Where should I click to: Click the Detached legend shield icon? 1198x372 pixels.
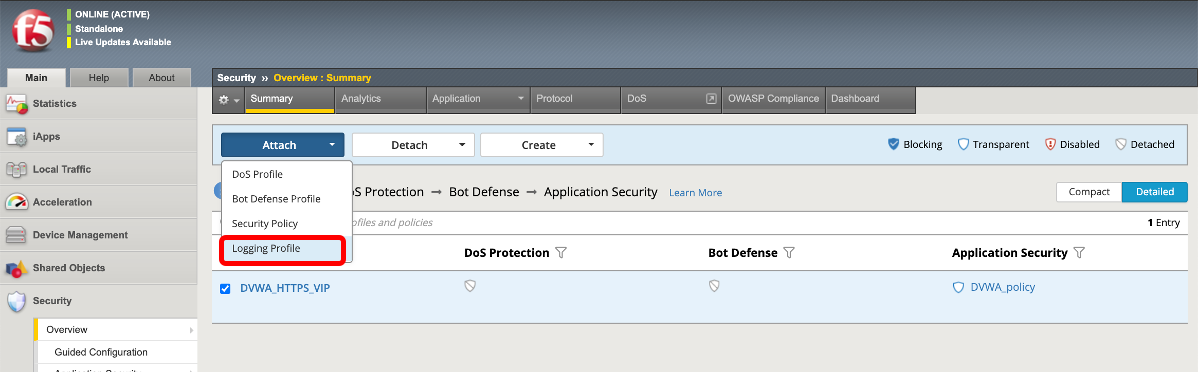(1121, 144)
